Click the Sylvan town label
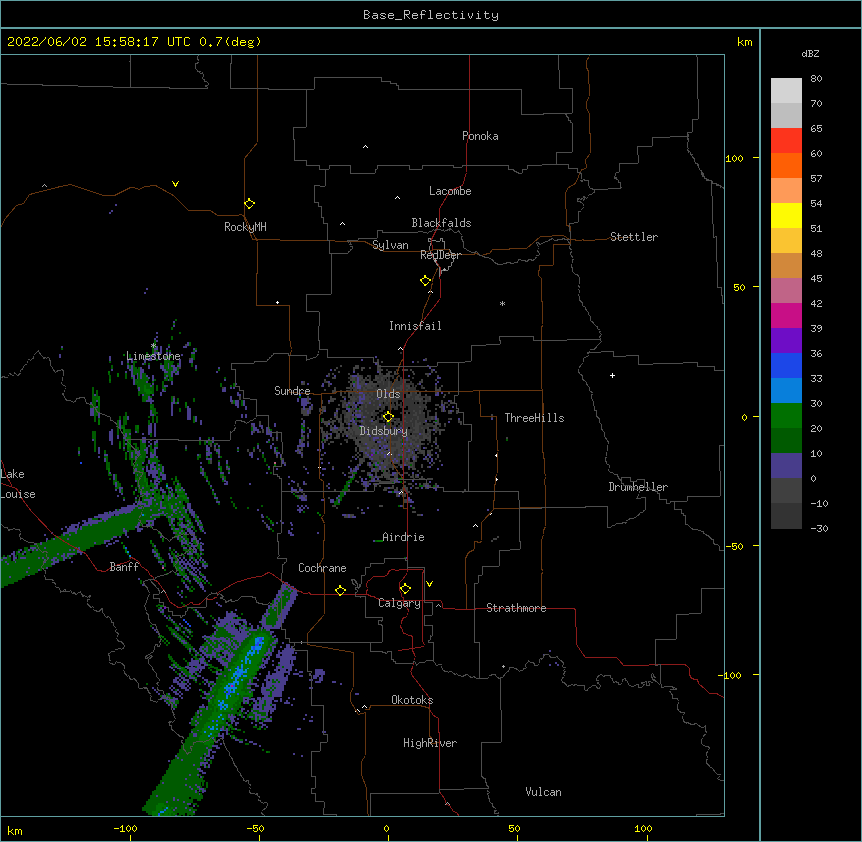This screenshot has width=862, height=842. 390,245
